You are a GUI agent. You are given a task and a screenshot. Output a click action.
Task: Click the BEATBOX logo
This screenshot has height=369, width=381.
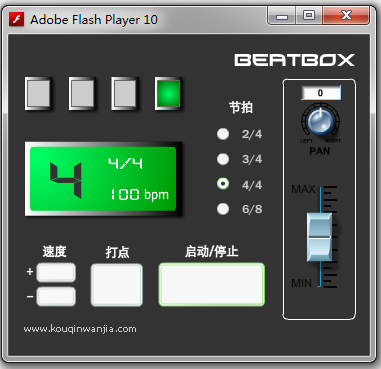(294, 60)
